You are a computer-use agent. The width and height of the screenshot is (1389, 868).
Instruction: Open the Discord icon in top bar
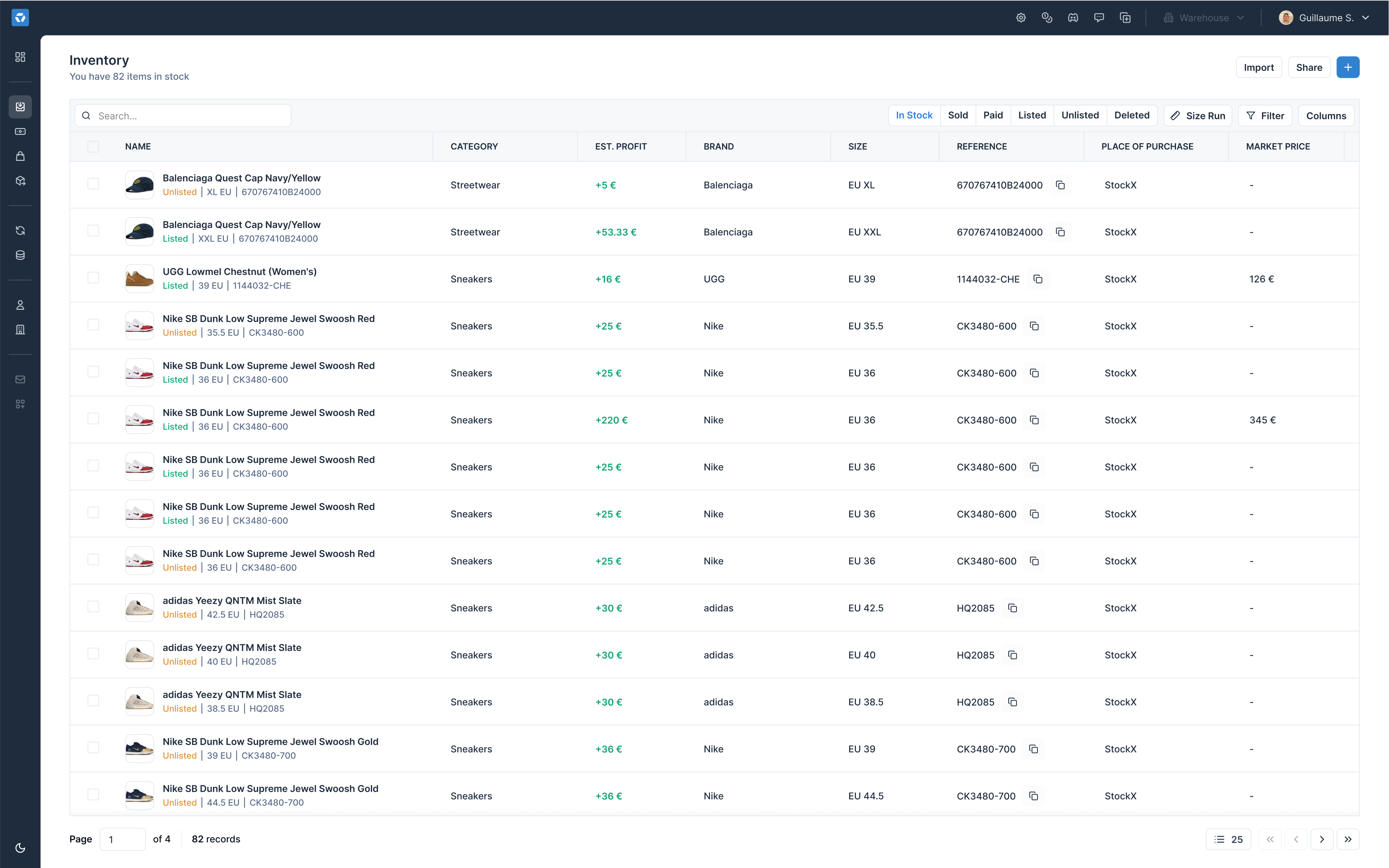(x=1073, y=18)
